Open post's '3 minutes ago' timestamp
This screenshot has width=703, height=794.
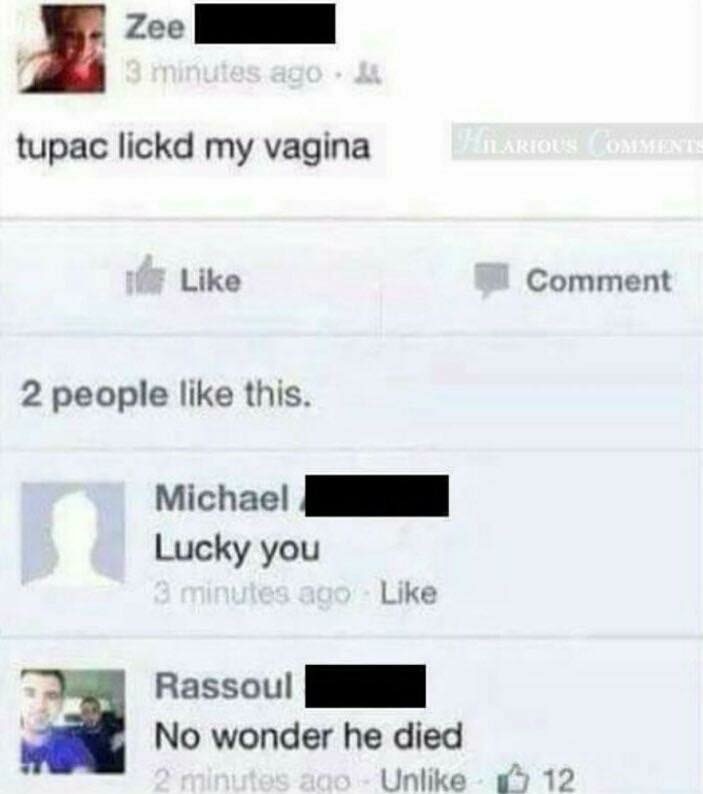224,74
